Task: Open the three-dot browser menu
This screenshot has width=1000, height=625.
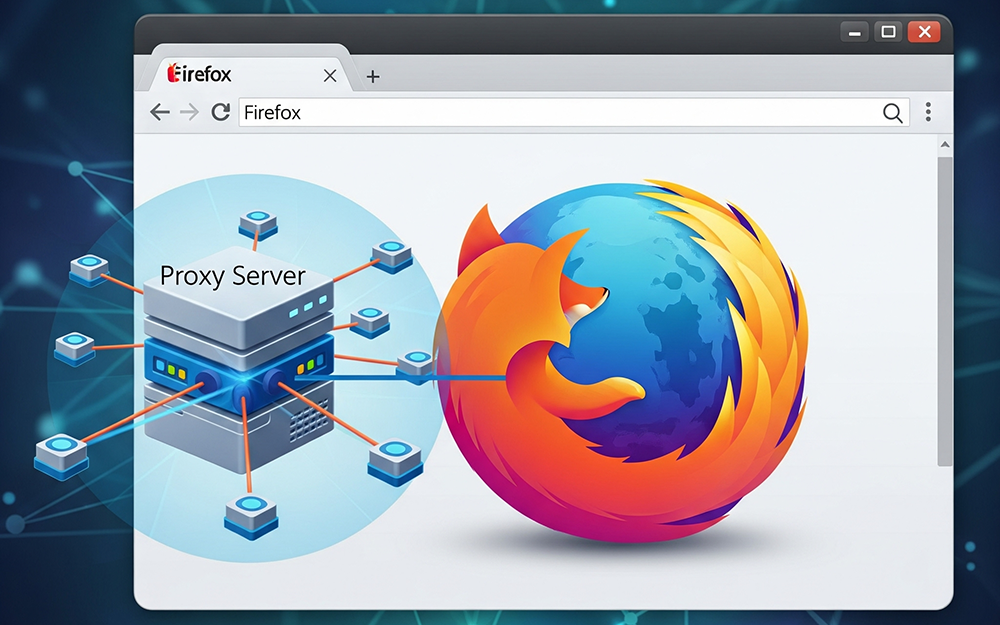Action: 928,112
